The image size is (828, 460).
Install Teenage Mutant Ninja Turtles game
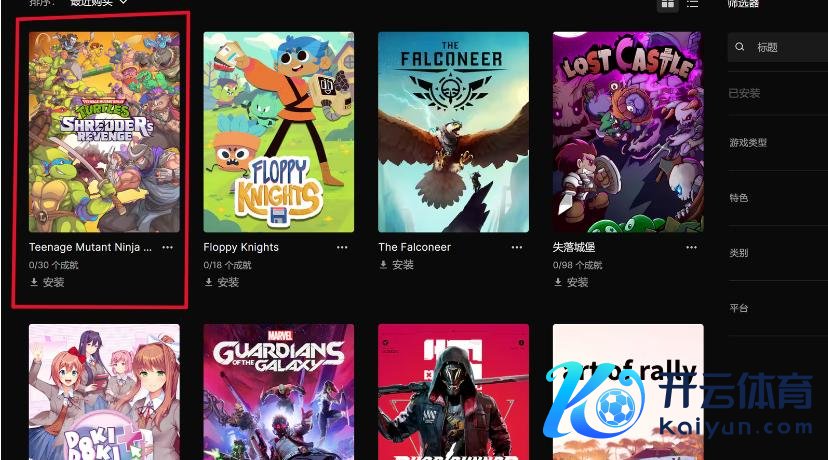(x=47, y=283)
